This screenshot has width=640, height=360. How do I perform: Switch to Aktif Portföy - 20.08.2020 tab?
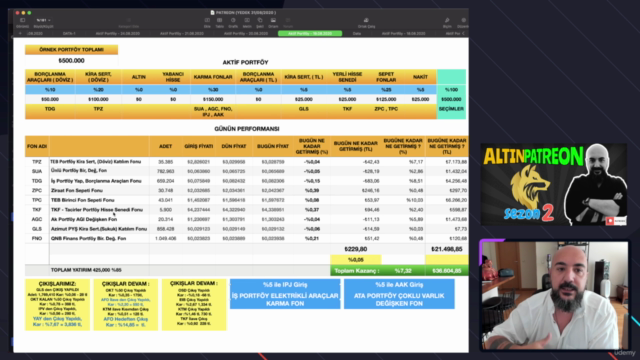pyautogui.click(x=246, y=33)
